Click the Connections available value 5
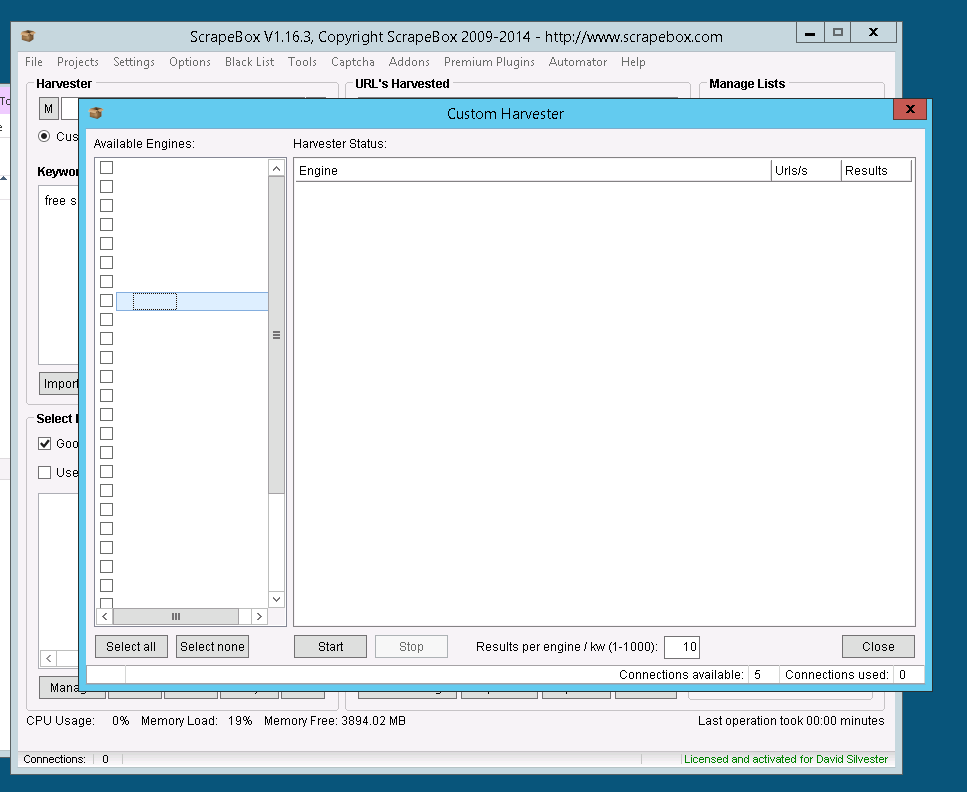967x792 pixels. click(x=758, y=674)
